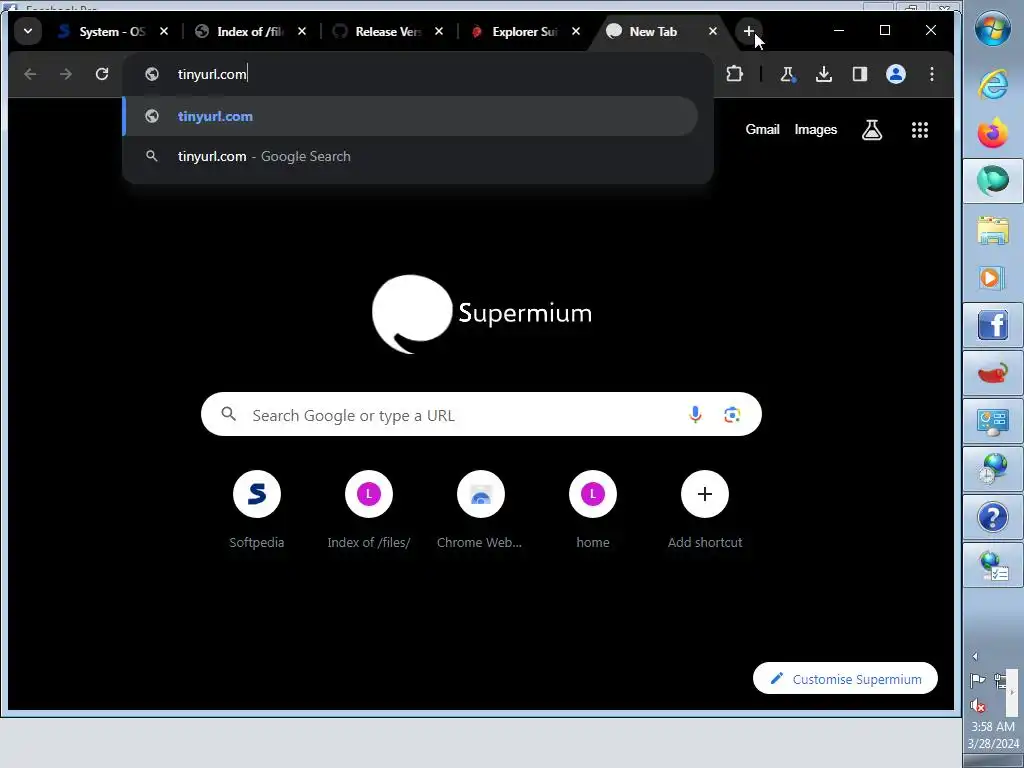Open the Action Center flag icon
This screenshot has width=1024, height=768.
coord(978,681)
